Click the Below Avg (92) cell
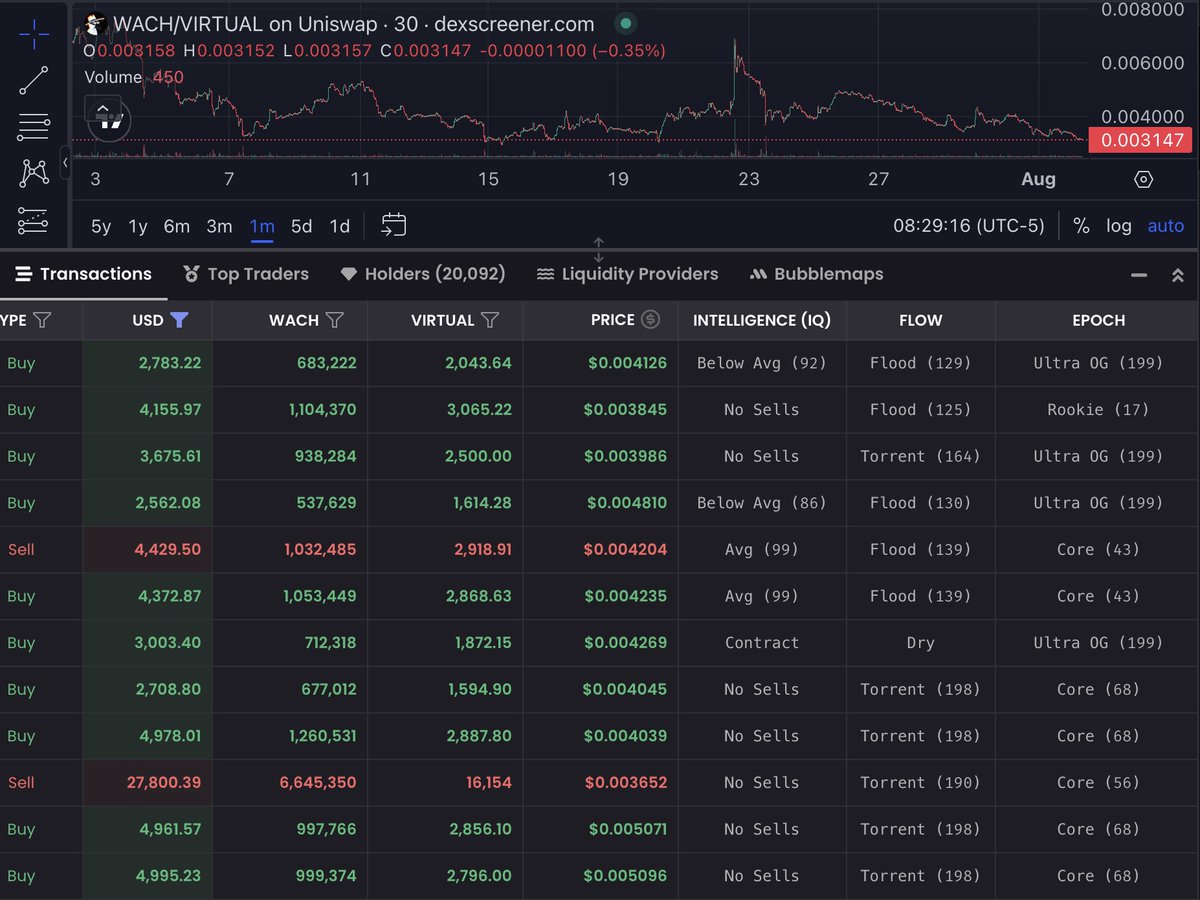Image resolution: width=1200 pixels, height=900 pixels. click(x=762, y=363)
